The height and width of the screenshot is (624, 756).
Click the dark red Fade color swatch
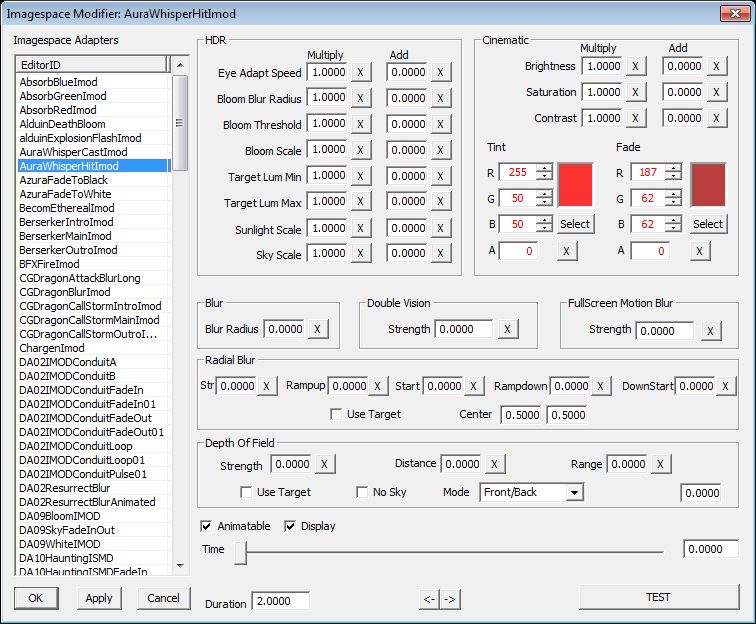708,185
